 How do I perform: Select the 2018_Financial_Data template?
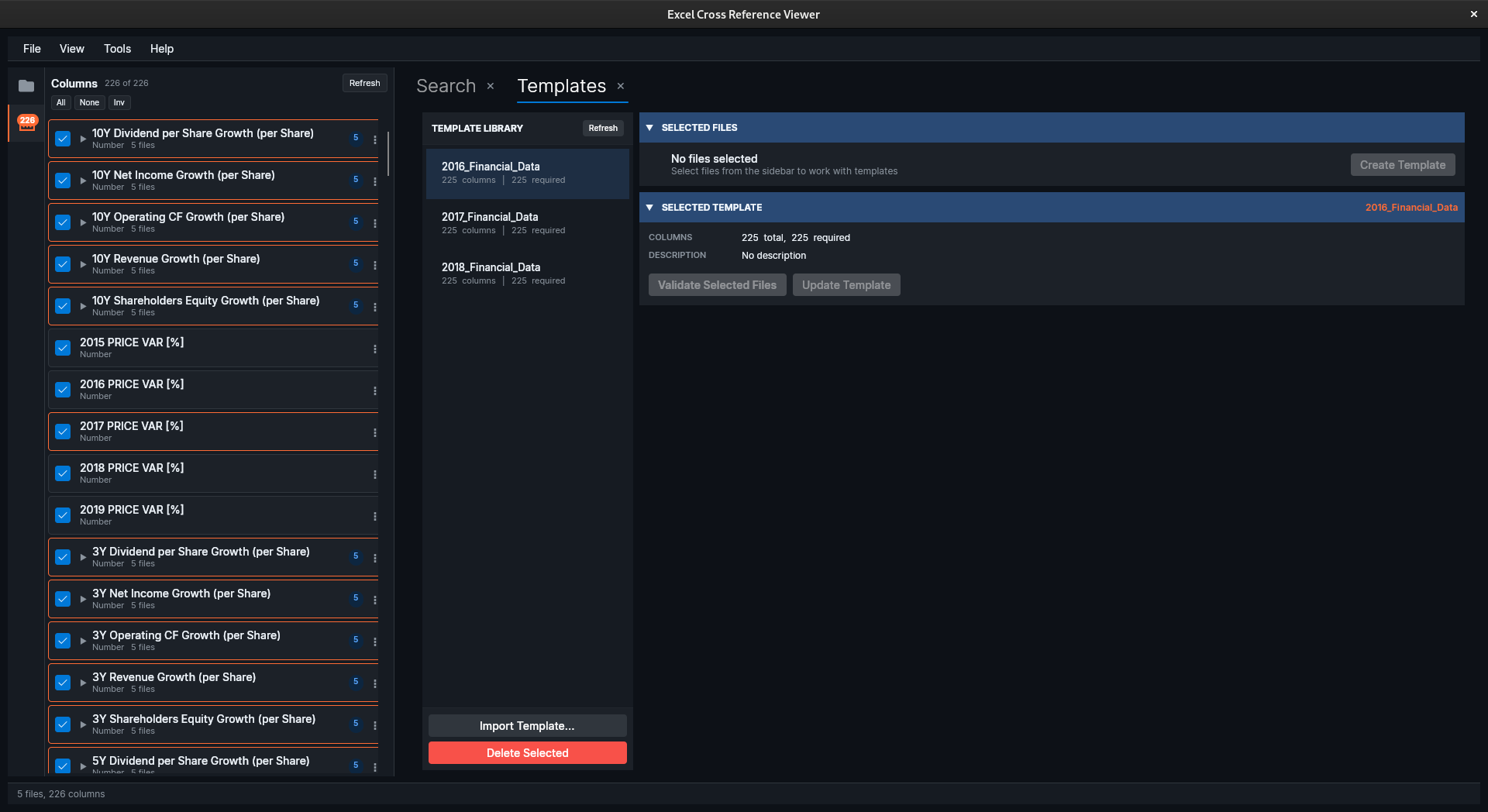click(x=527, y=274)
